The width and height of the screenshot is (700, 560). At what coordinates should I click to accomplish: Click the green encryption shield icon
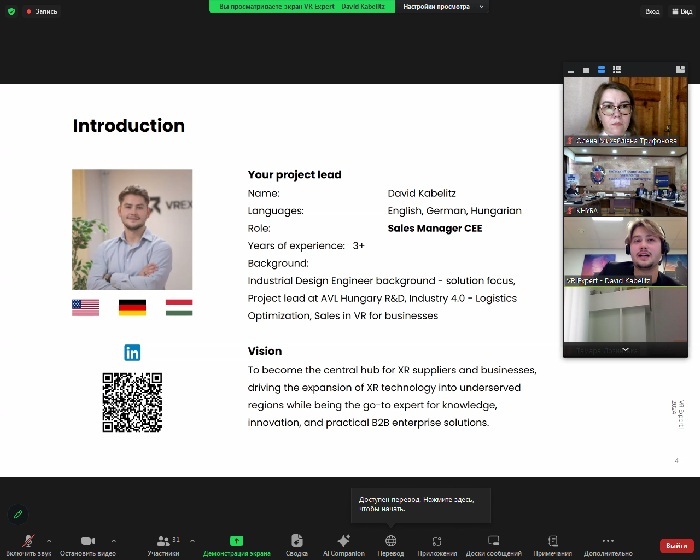[12, 11]
